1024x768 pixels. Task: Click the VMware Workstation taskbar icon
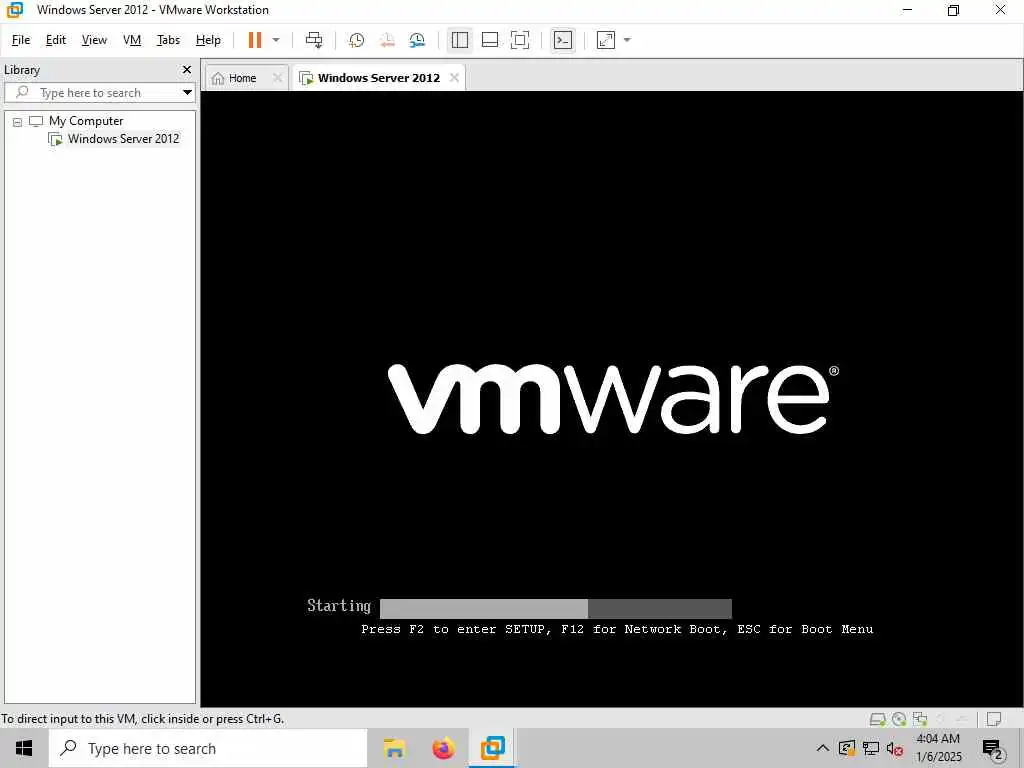[492, 748]
